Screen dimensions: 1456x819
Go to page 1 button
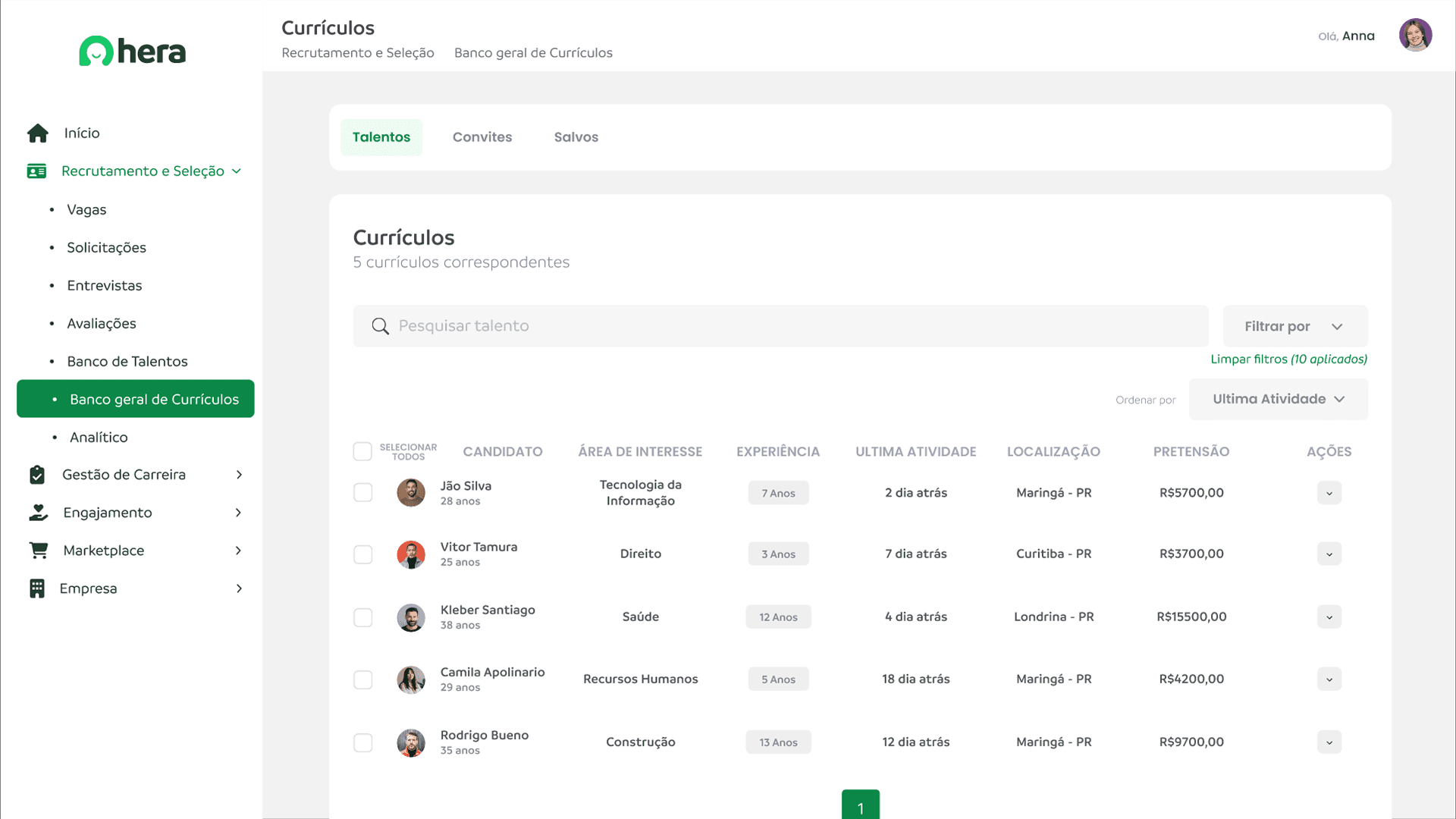point(860,805)
